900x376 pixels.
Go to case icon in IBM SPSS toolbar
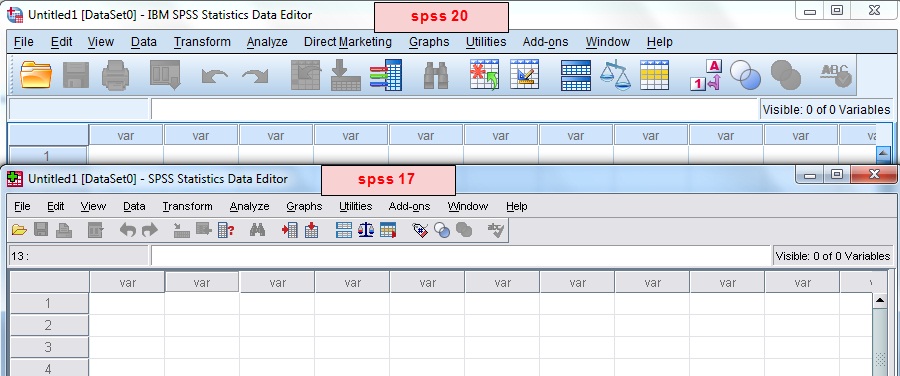[x=305, y=75]
